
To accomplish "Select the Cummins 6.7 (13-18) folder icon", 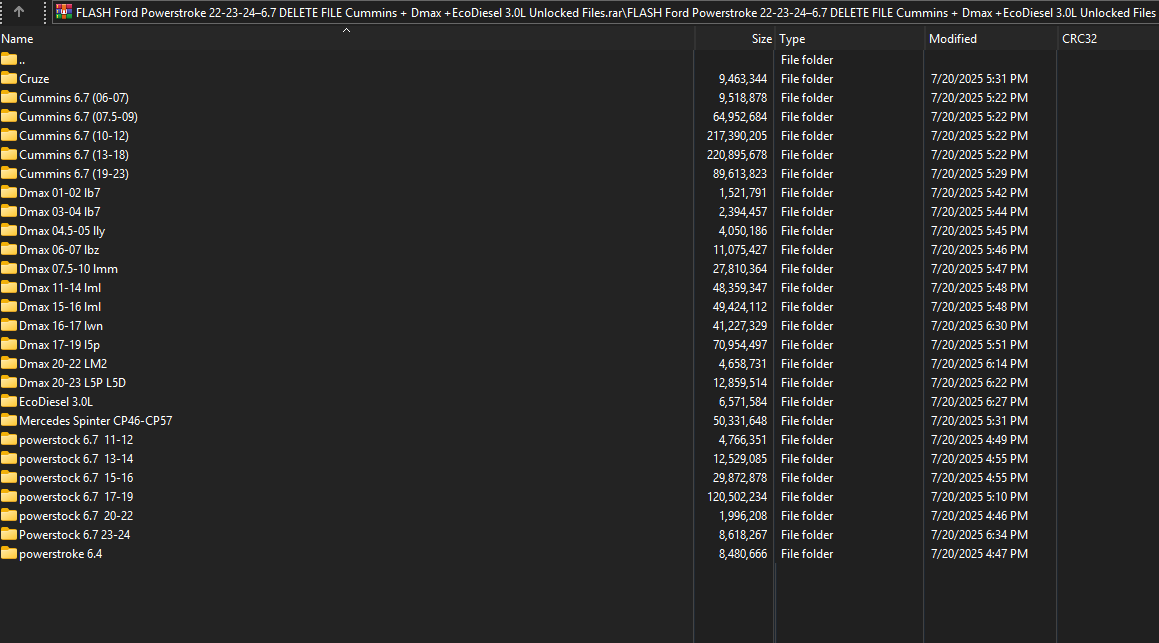I will (x=9, y=154).
